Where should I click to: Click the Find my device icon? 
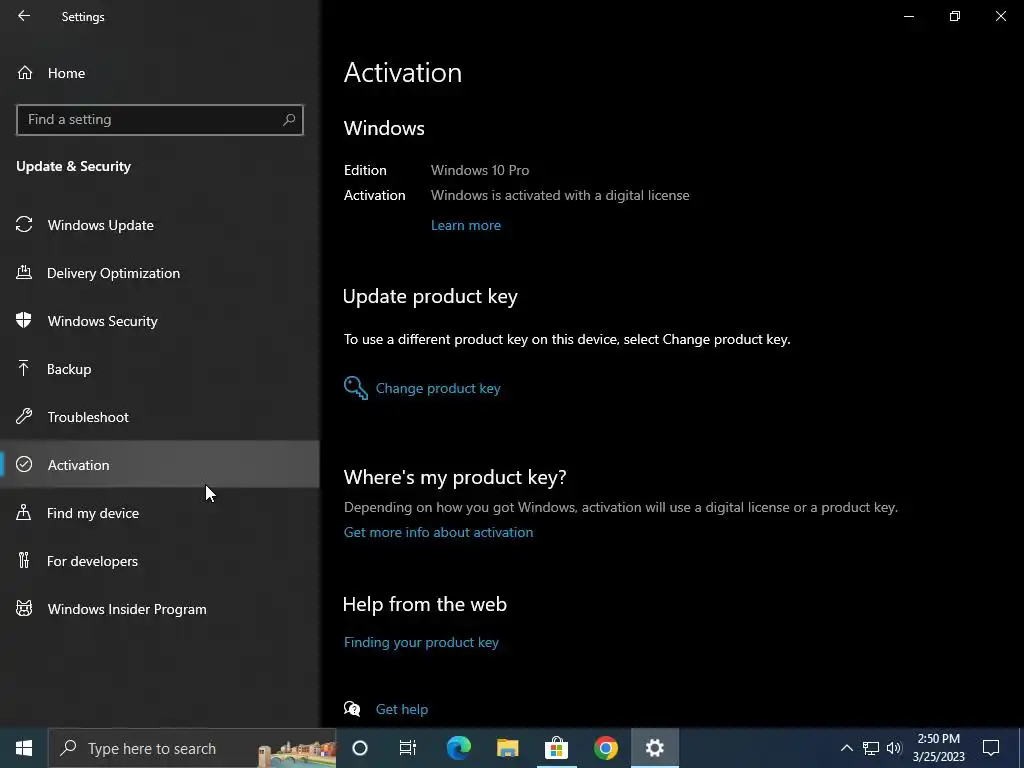pos(24,512)
